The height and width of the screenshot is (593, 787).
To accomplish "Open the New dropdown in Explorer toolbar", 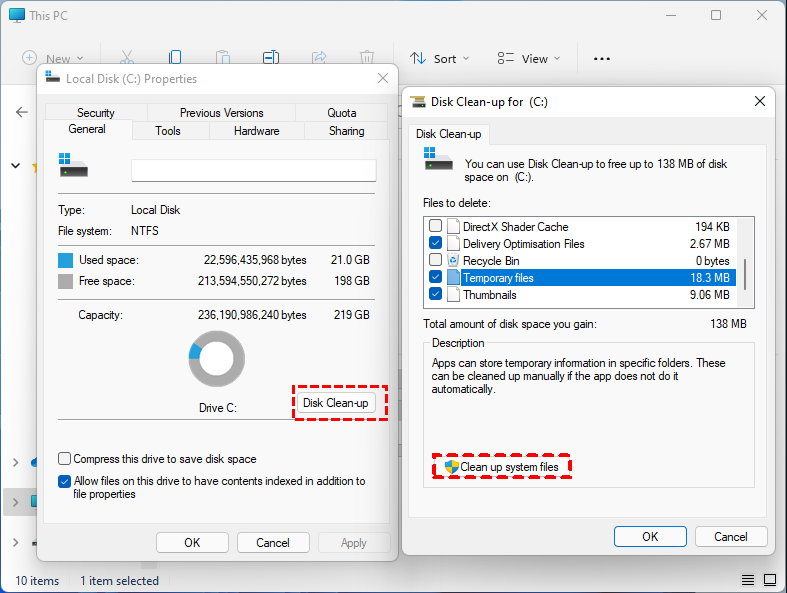I will [x=53, y=58].
